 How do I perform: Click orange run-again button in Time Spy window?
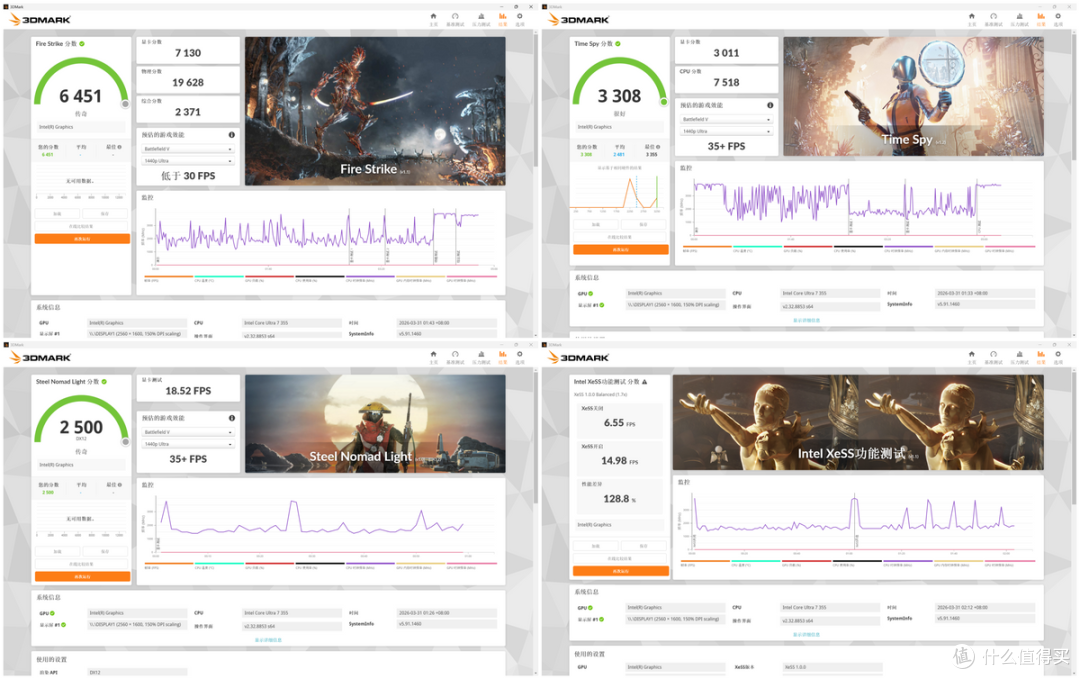point(621,250)
